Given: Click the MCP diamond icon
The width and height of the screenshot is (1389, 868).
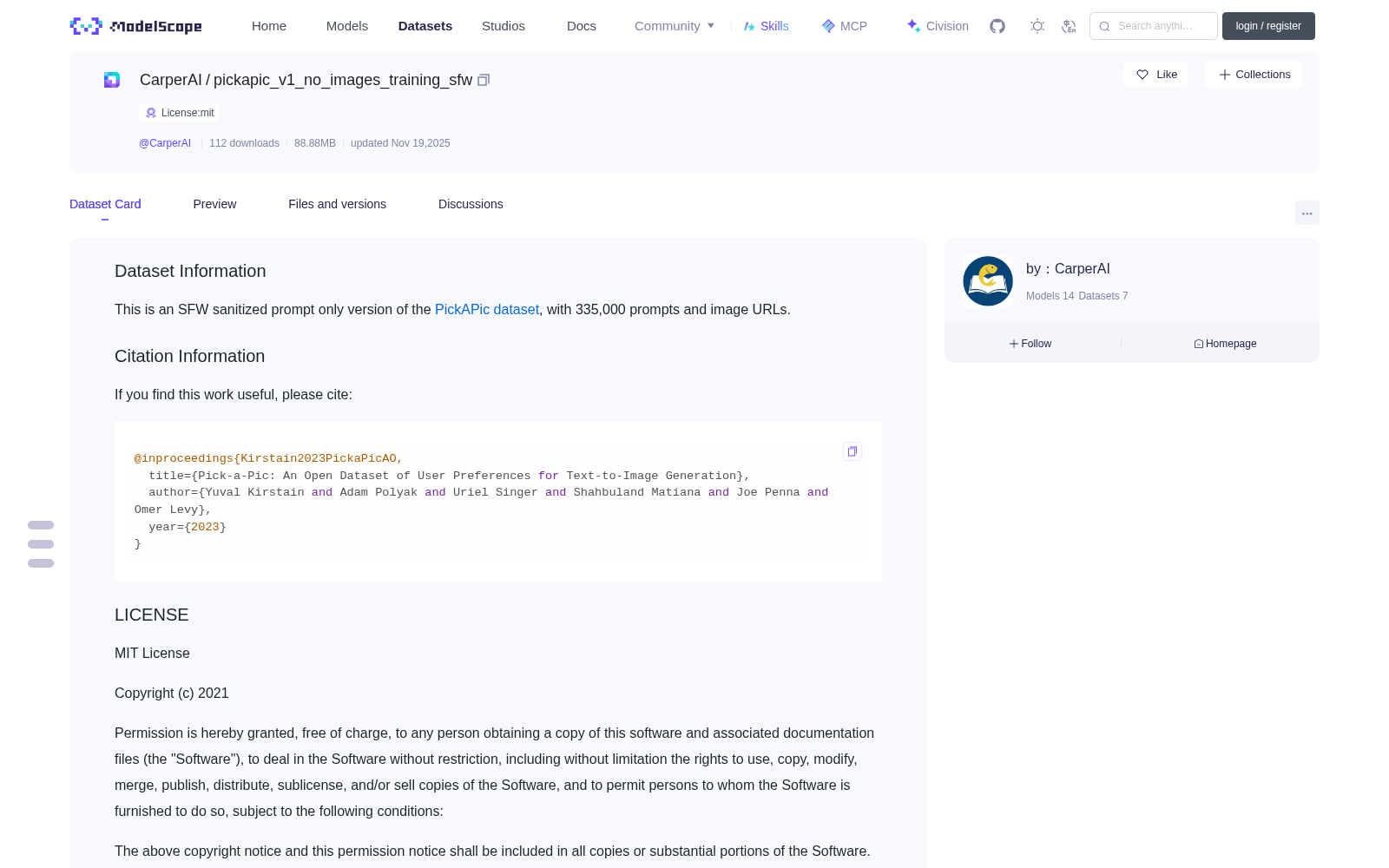Looking at the screenshot, I should [x=828, y=26].
